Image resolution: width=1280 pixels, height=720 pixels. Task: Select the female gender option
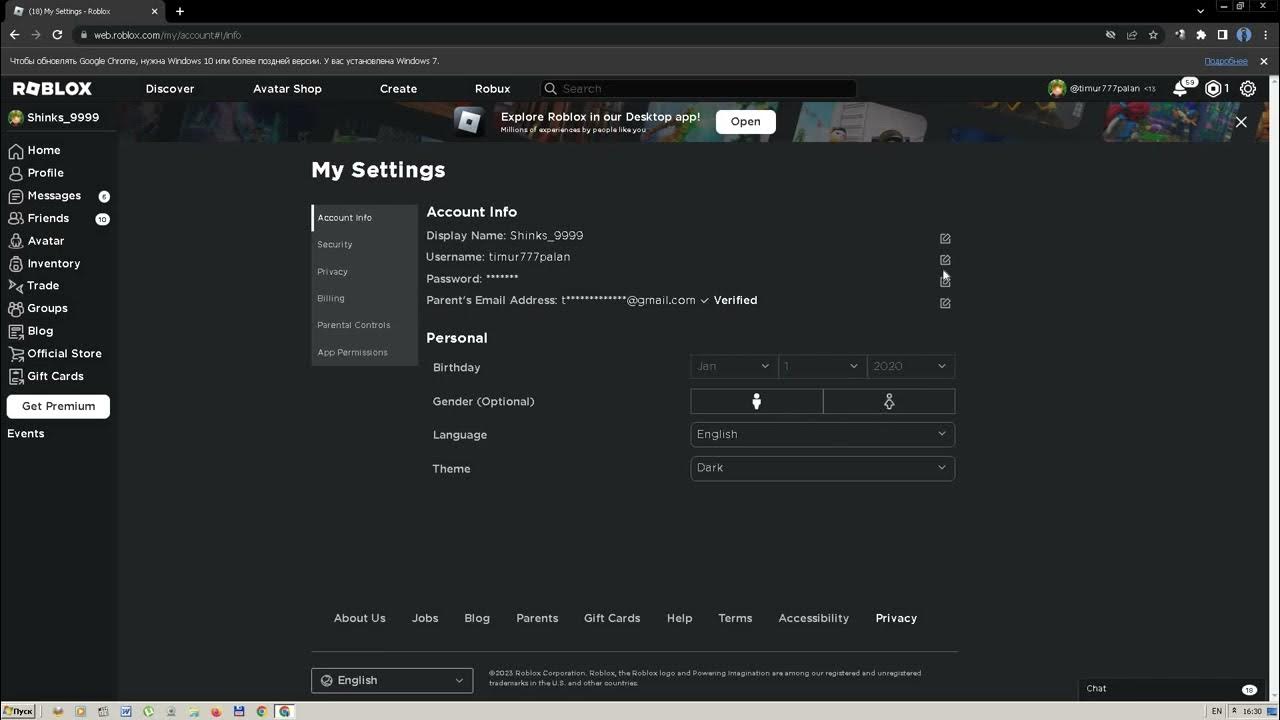(x=889, y=401)
